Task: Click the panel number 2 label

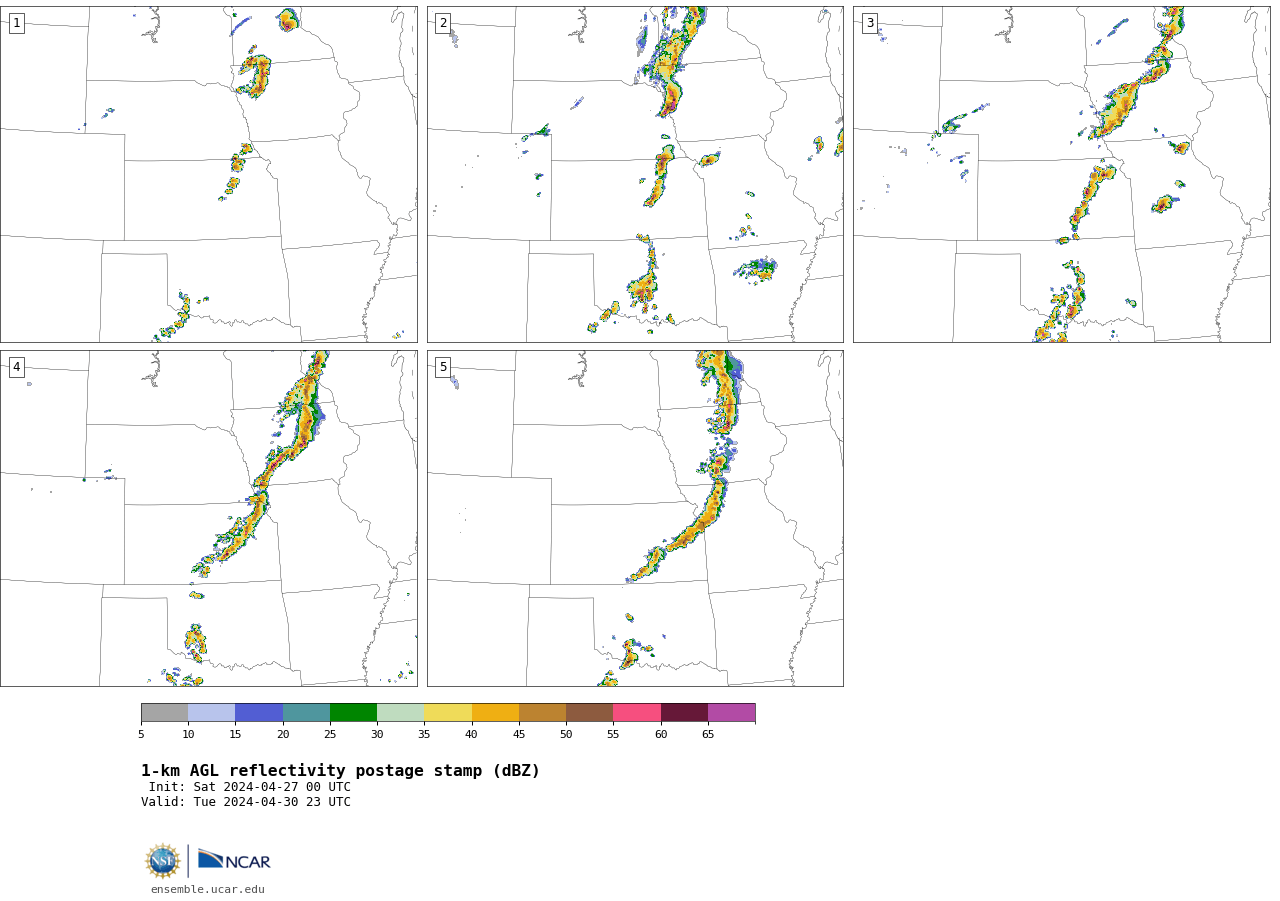Action: 443,23
